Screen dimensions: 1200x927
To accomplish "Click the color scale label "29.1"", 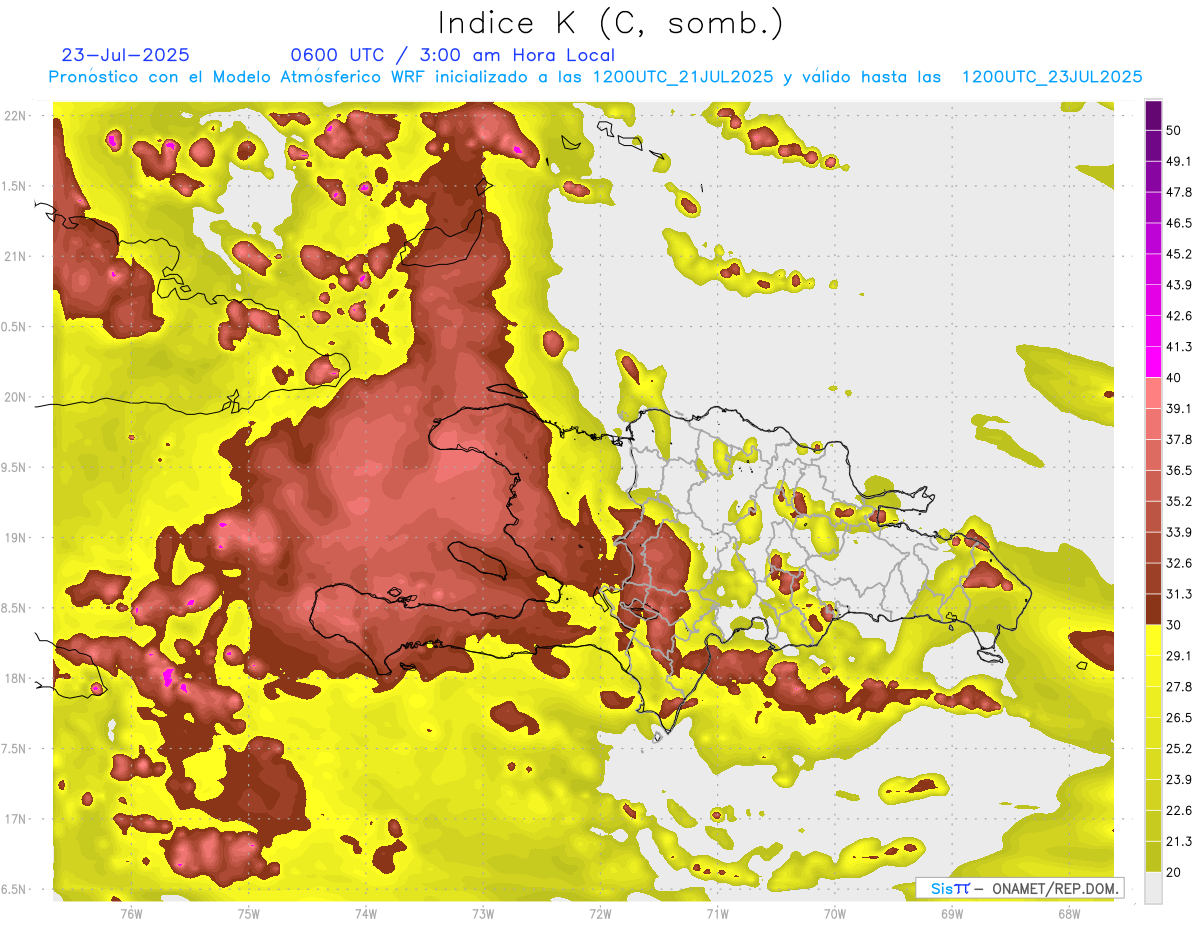I will 1179,656.
